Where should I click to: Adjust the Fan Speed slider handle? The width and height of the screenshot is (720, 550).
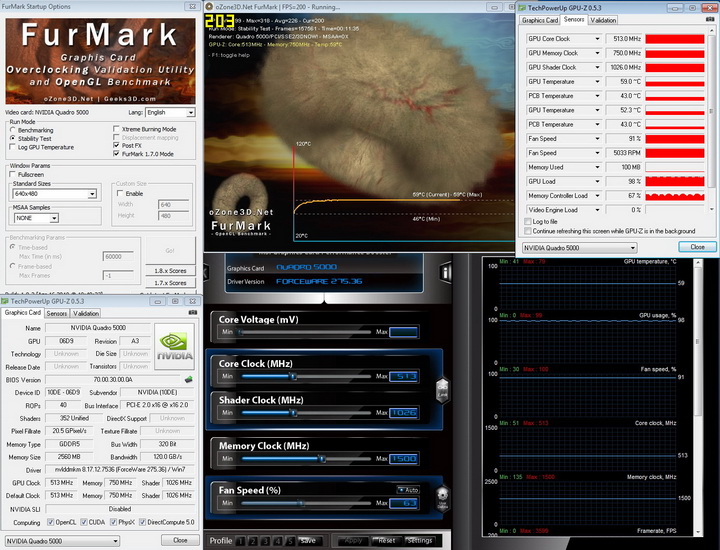tap(302, 503)
